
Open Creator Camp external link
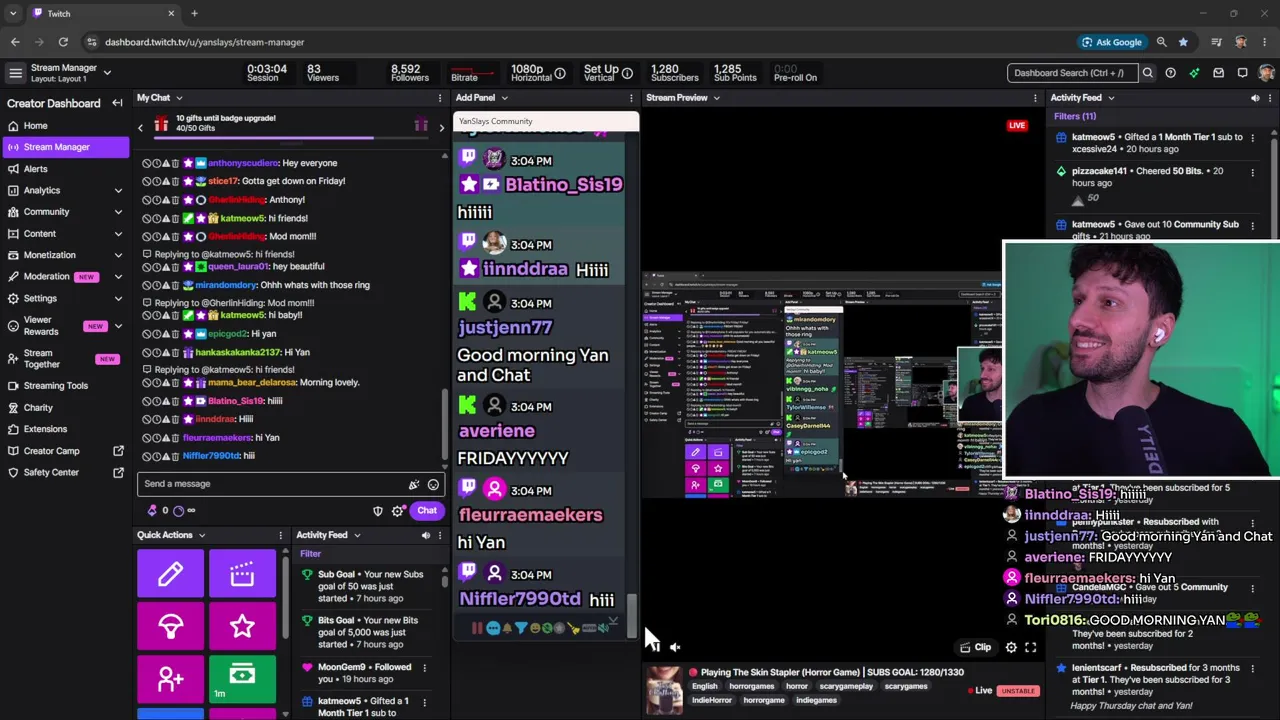(65, 451)
